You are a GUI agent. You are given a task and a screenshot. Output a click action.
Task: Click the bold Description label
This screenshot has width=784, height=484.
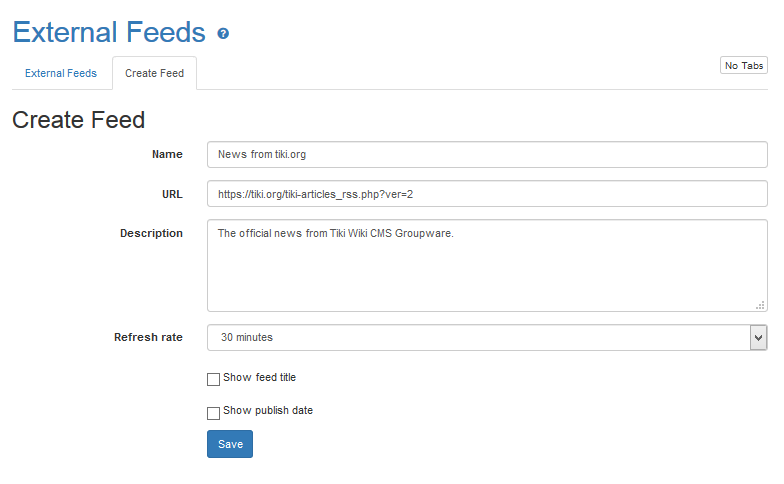pyautogui.click(x=151, y=233)
